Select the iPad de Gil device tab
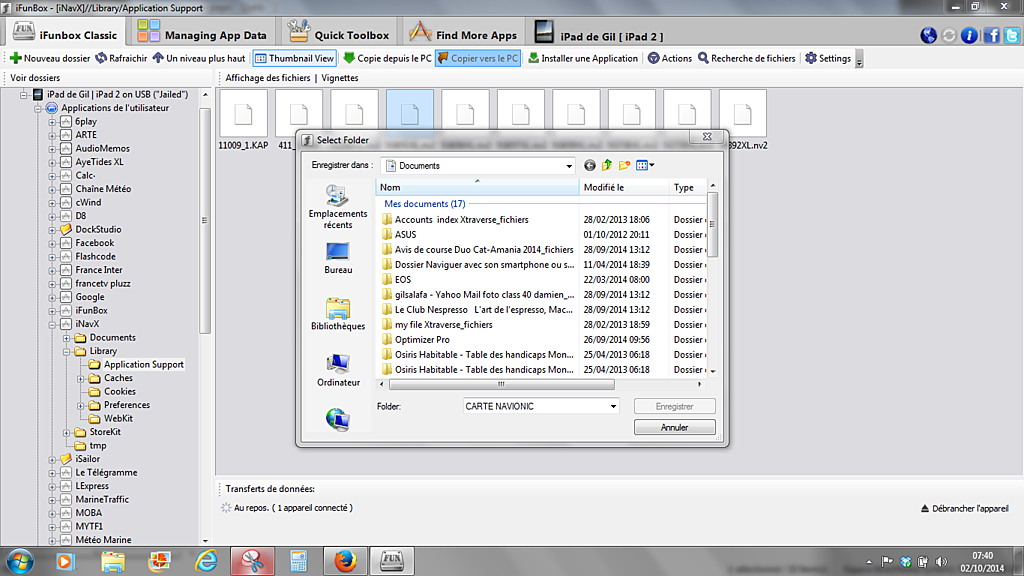Viewport: 1024px width, 576px height. click(x=598, y=33)
